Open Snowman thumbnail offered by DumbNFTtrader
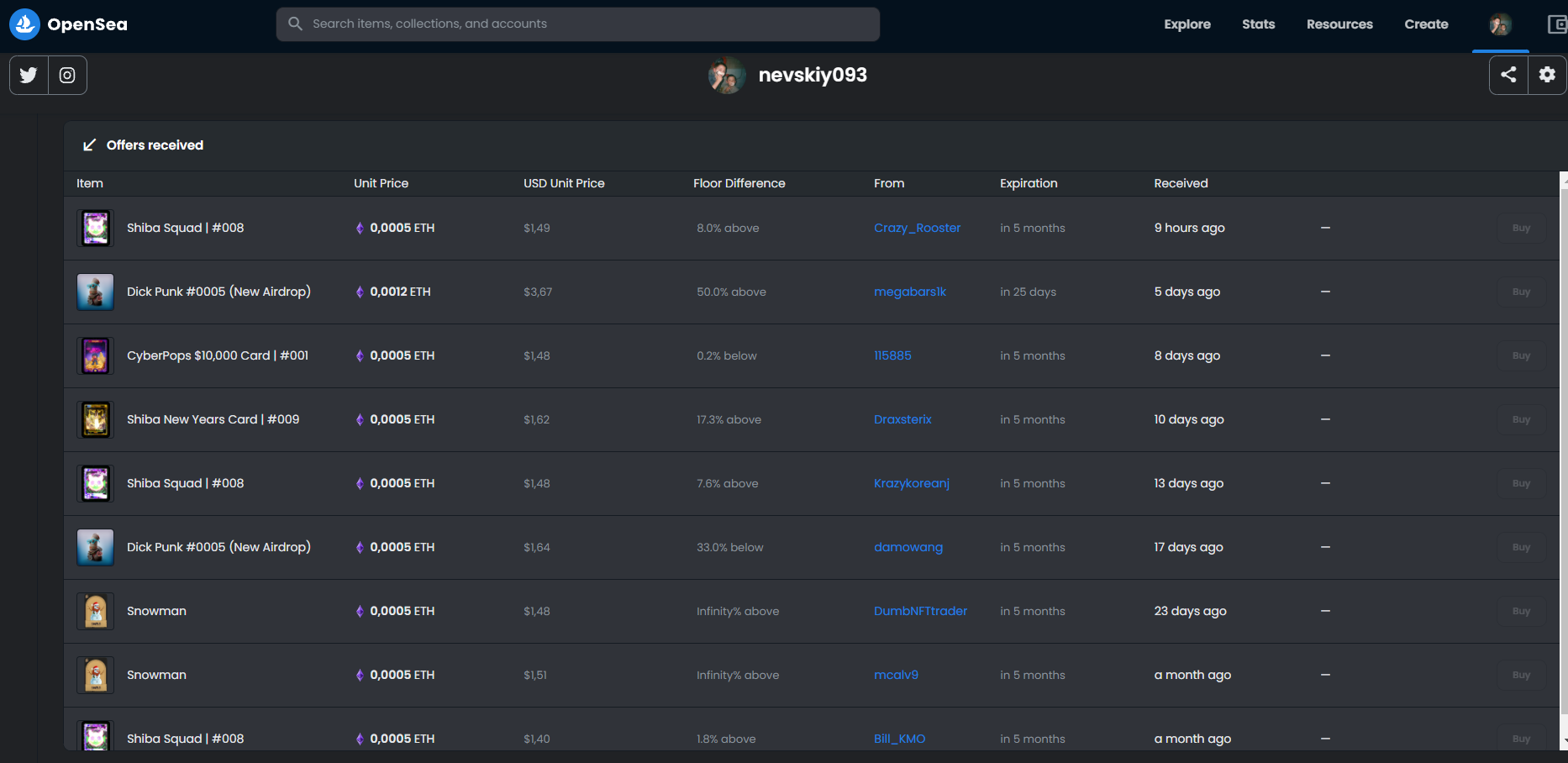 coord(96,611)
